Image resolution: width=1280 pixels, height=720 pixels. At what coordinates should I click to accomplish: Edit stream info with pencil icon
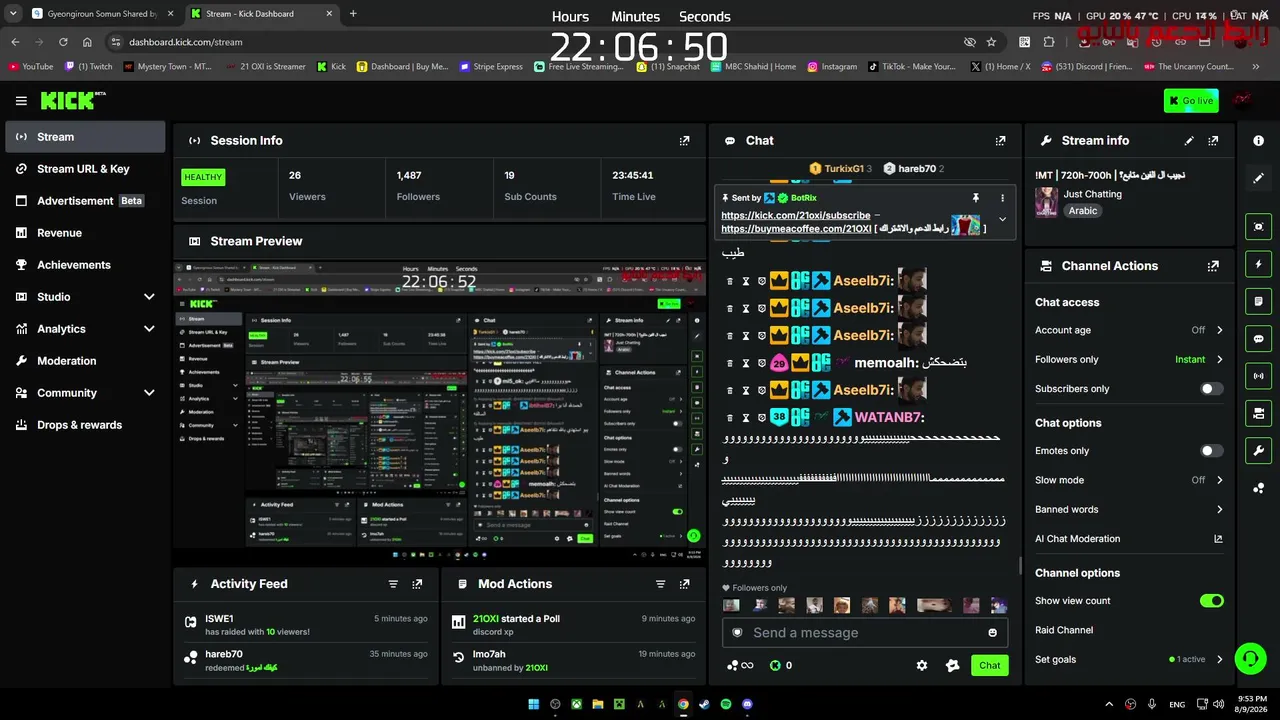pyautogui.click(x=1189, y=141)
